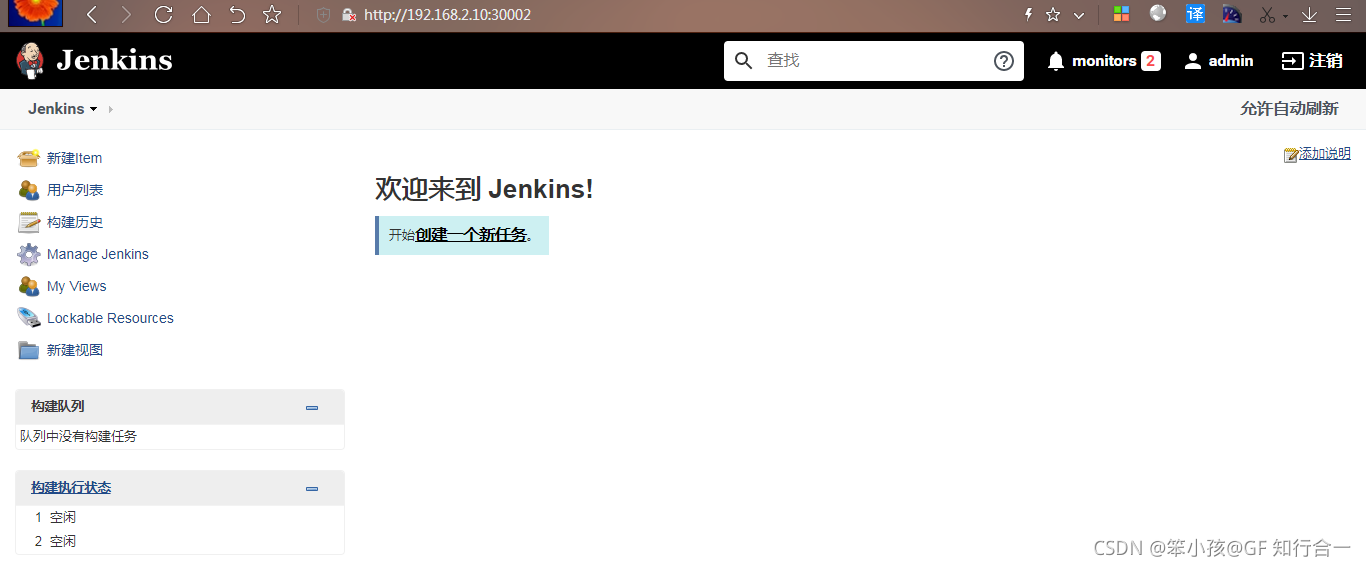Open search help question mark icon
Viewport: 1366px width, 566px height.
(1004, 61)
